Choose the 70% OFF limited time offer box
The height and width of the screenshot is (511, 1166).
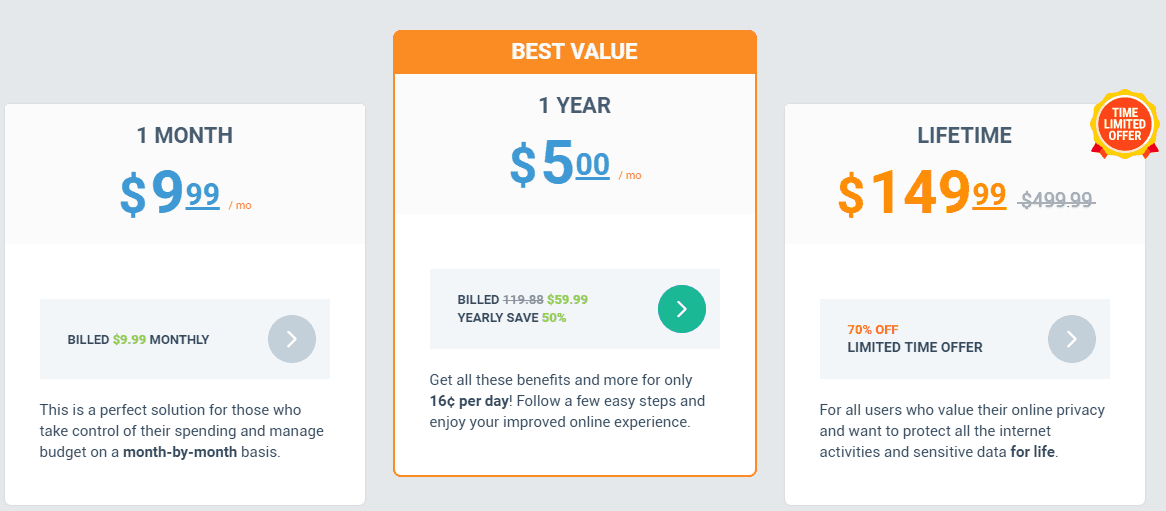tap(964, 339)
